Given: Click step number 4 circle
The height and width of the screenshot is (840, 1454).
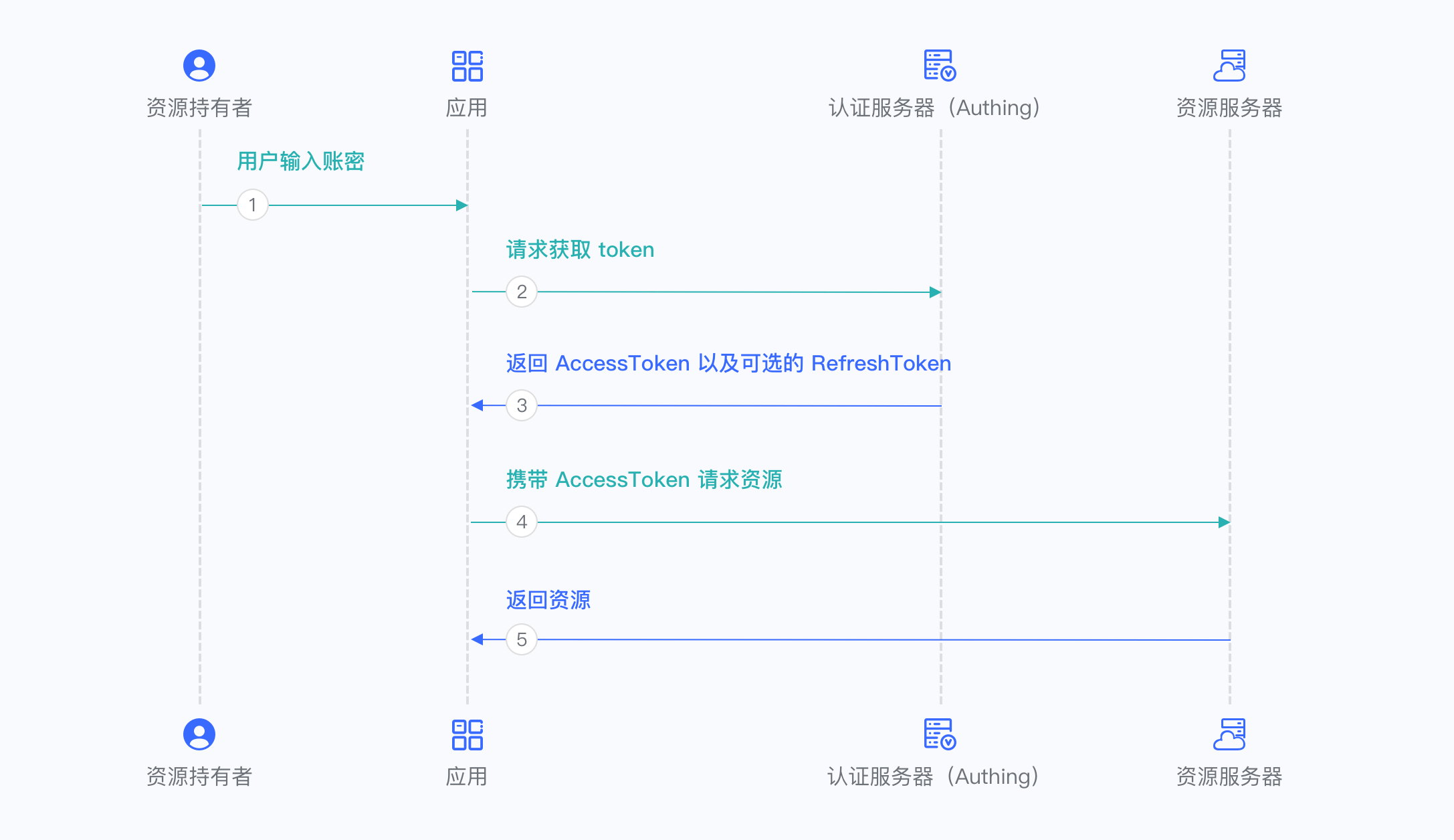Looking at the screenshot, I should (x=522, y=522).
